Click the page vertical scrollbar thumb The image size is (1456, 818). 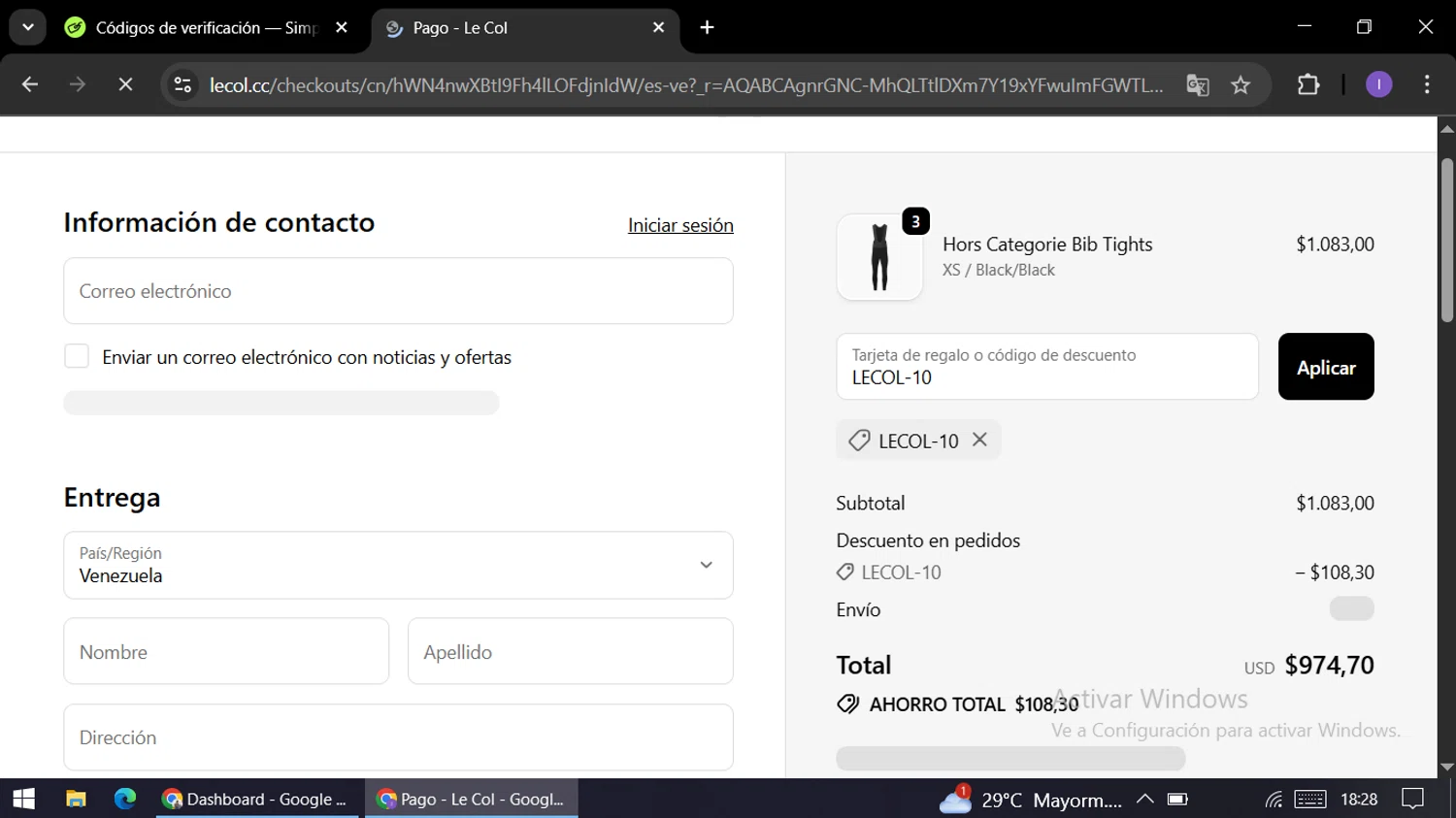(x=1447, y=240)
